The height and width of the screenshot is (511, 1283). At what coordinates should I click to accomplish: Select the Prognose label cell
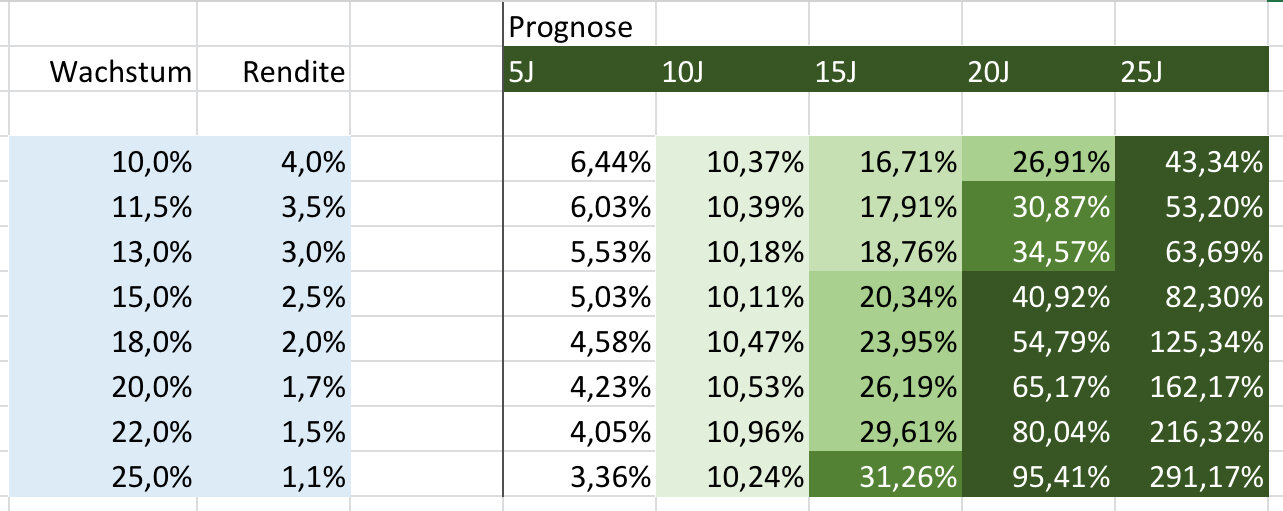[x=571, y=27]
